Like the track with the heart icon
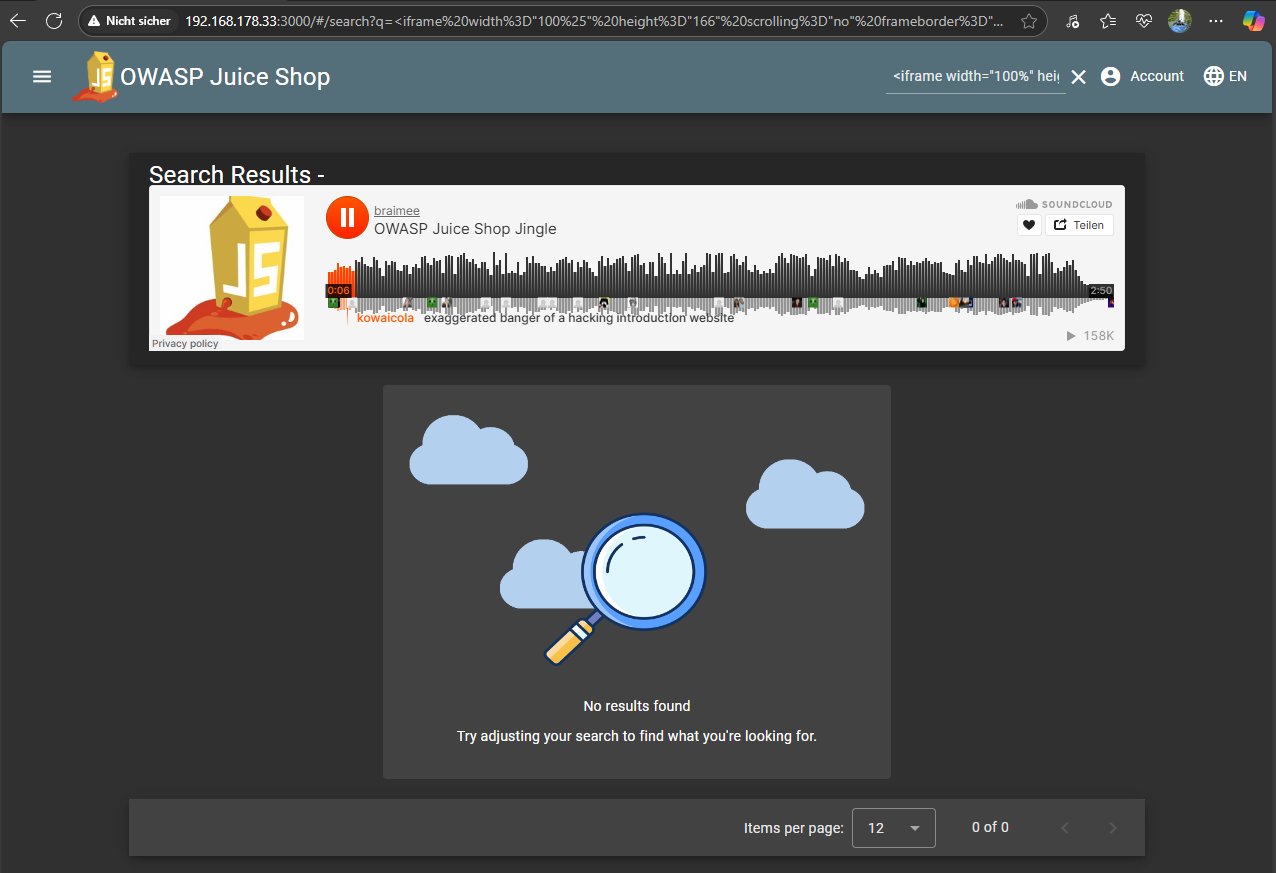Image resolution: width=1276 pixels, height=873 pixels. point(1029,226)
